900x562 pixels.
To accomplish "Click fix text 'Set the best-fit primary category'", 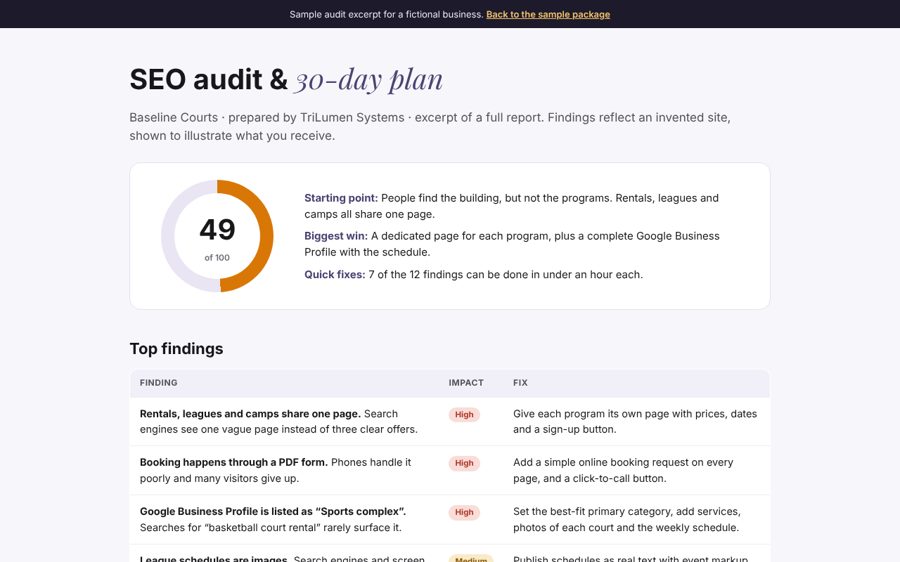I will coord(627,520).
